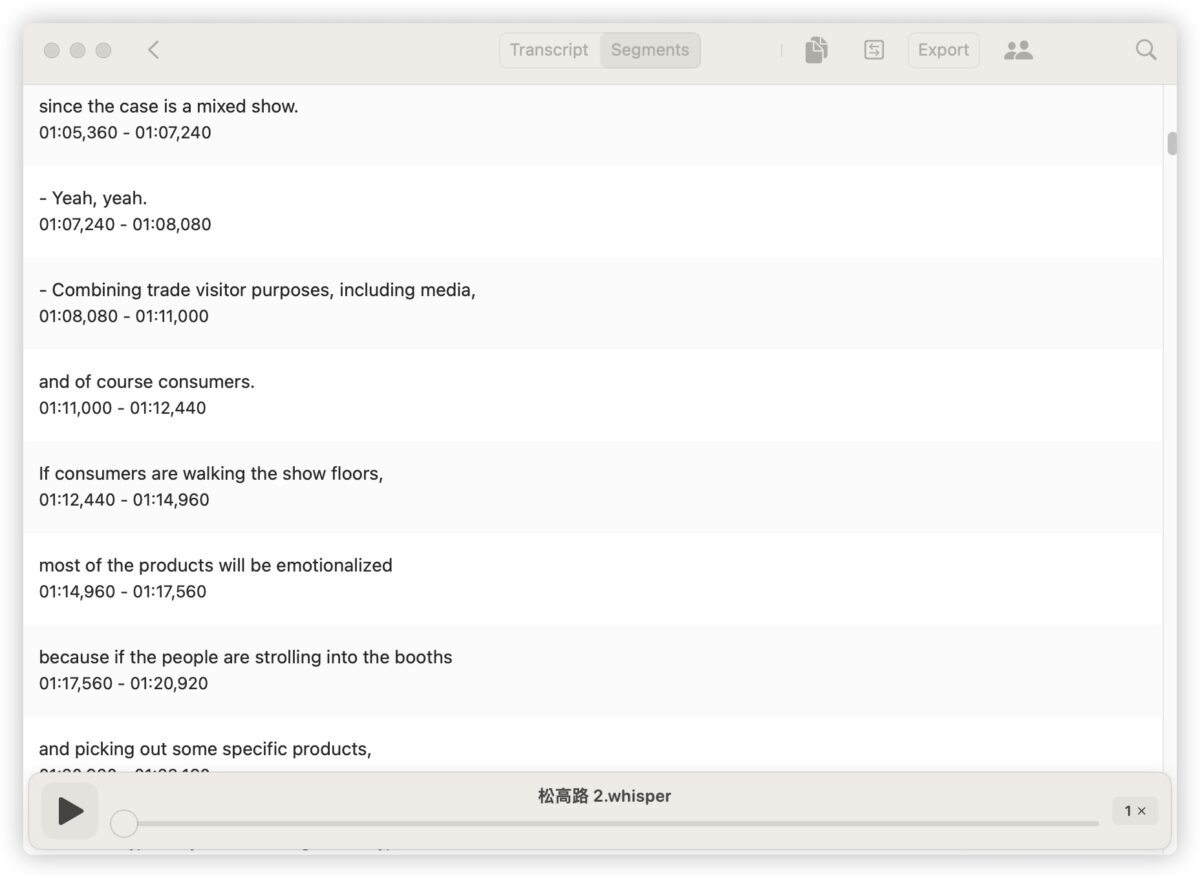The image size is (1200, 878).
Task: Switch to the Transcript tab
Action: (x=549, y=50)
